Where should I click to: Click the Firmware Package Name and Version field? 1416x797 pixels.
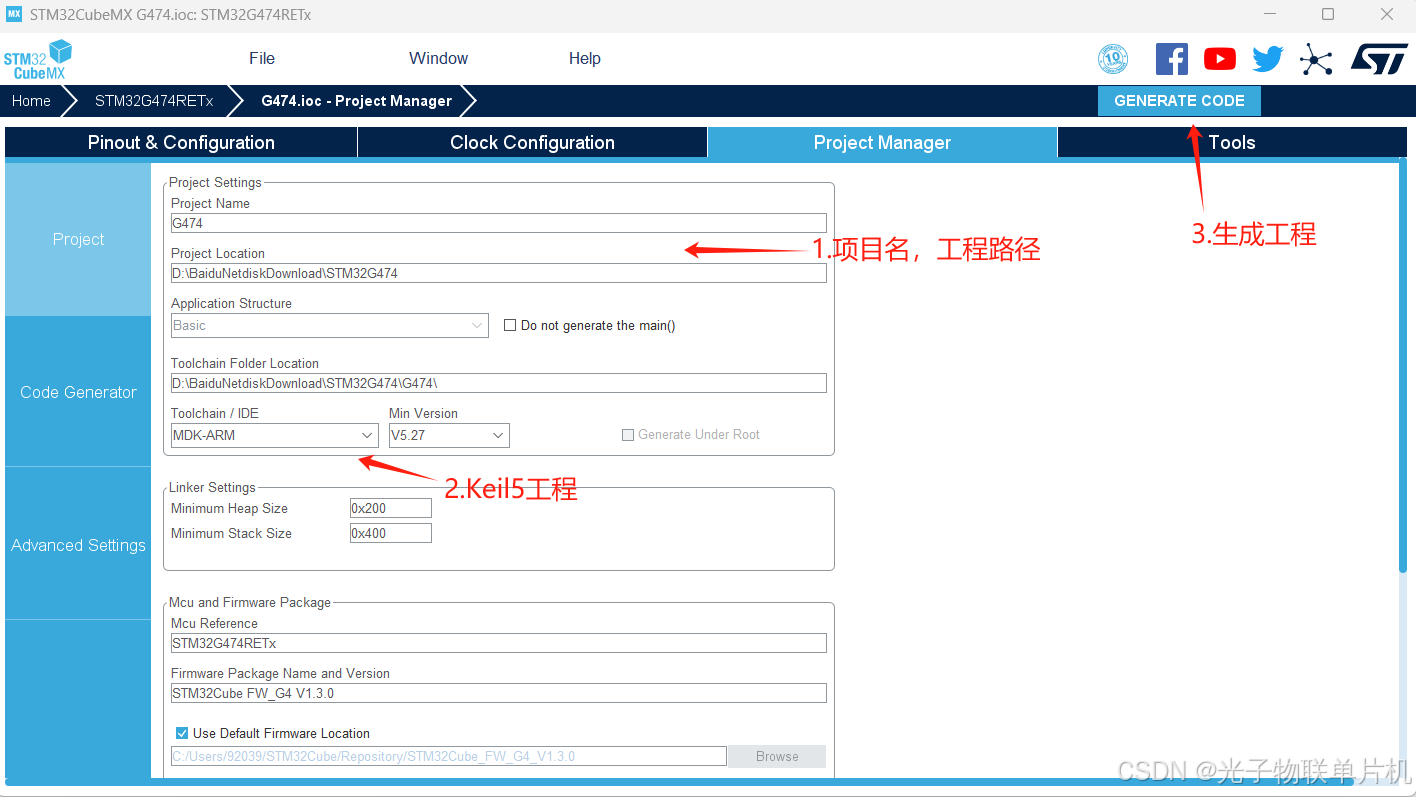pos(499,693)
